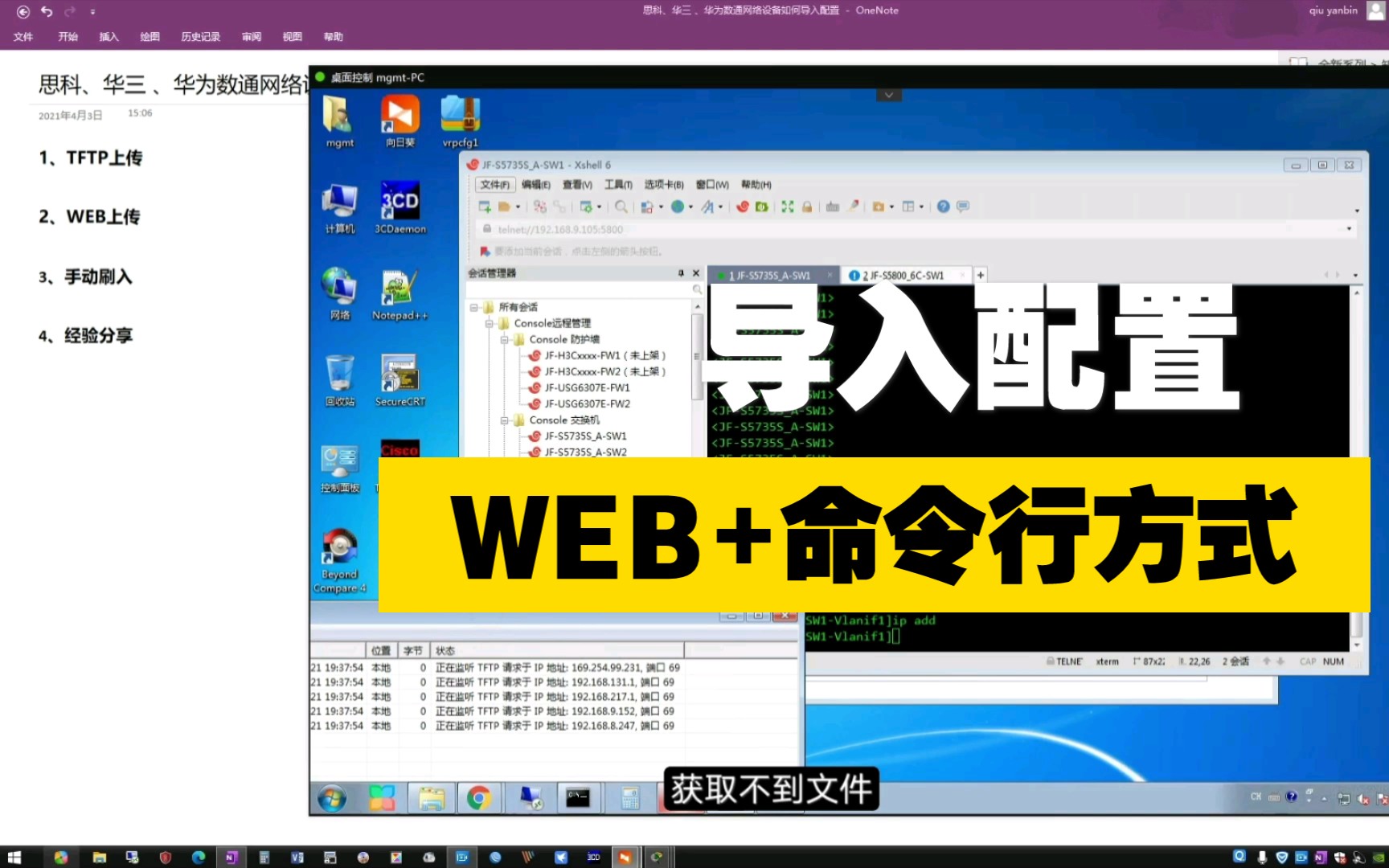Open the Xshell 编辑(E) menu
The image size is (1389, 868).
536,185
